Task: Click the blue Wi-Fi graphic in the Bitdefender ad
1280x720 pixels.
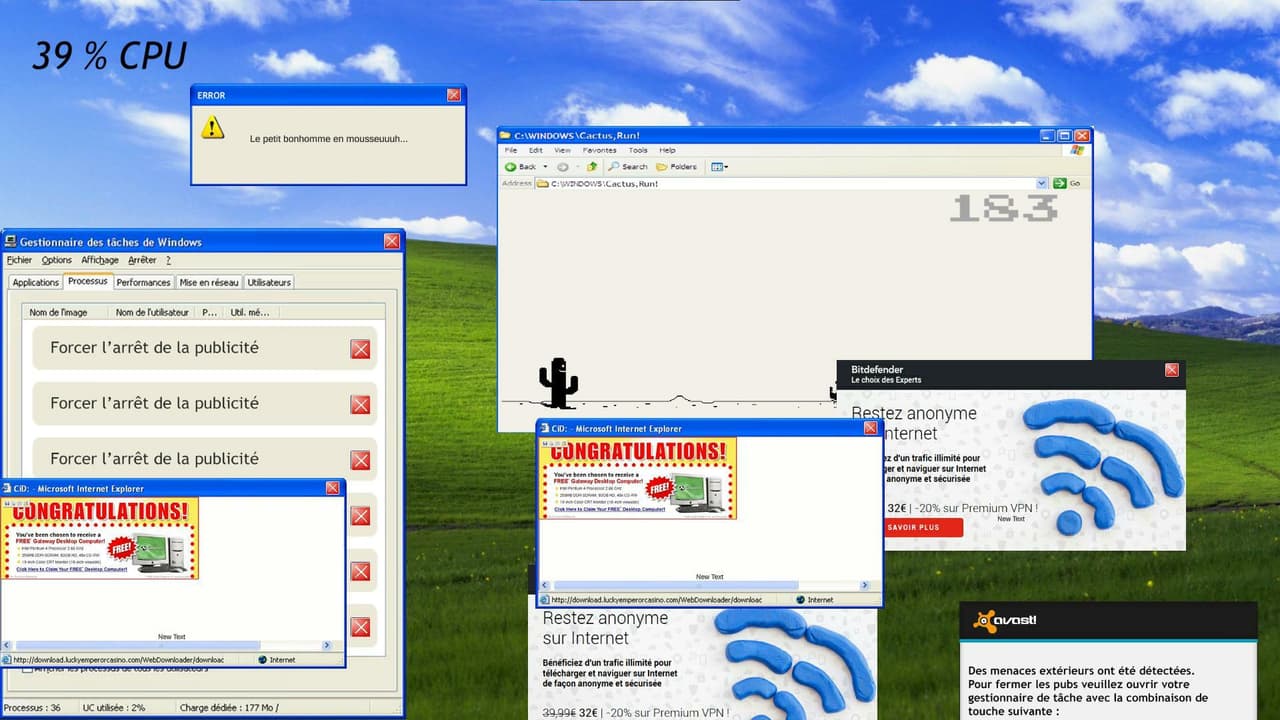Action: pos(1103,465)
